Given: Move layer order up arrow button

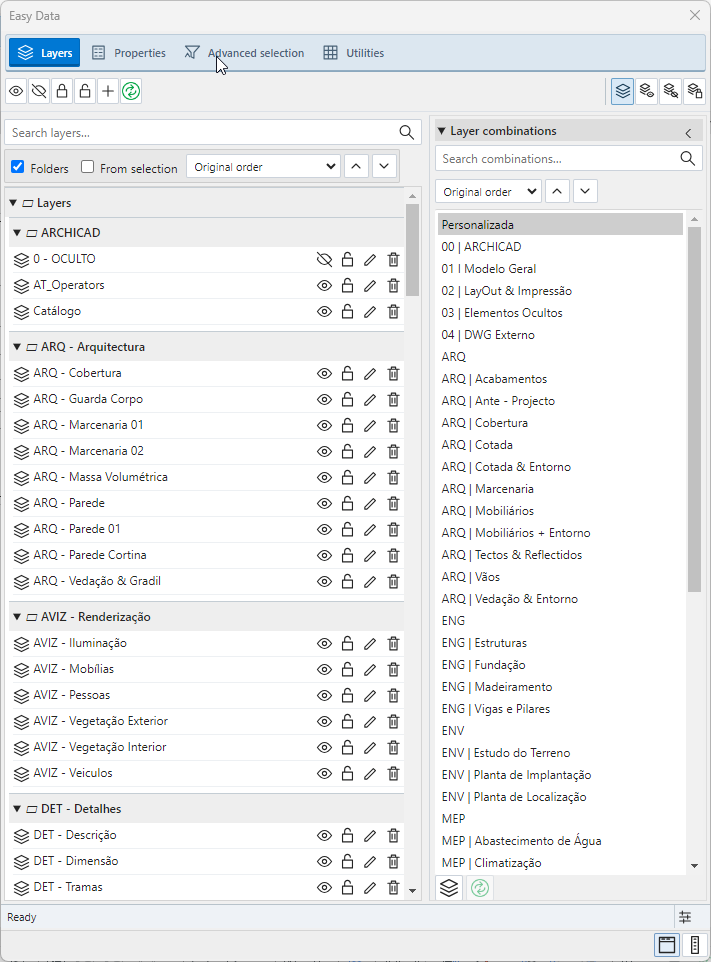Looking at the screenshot, I should pyautogui.click(x=356, y=166).
